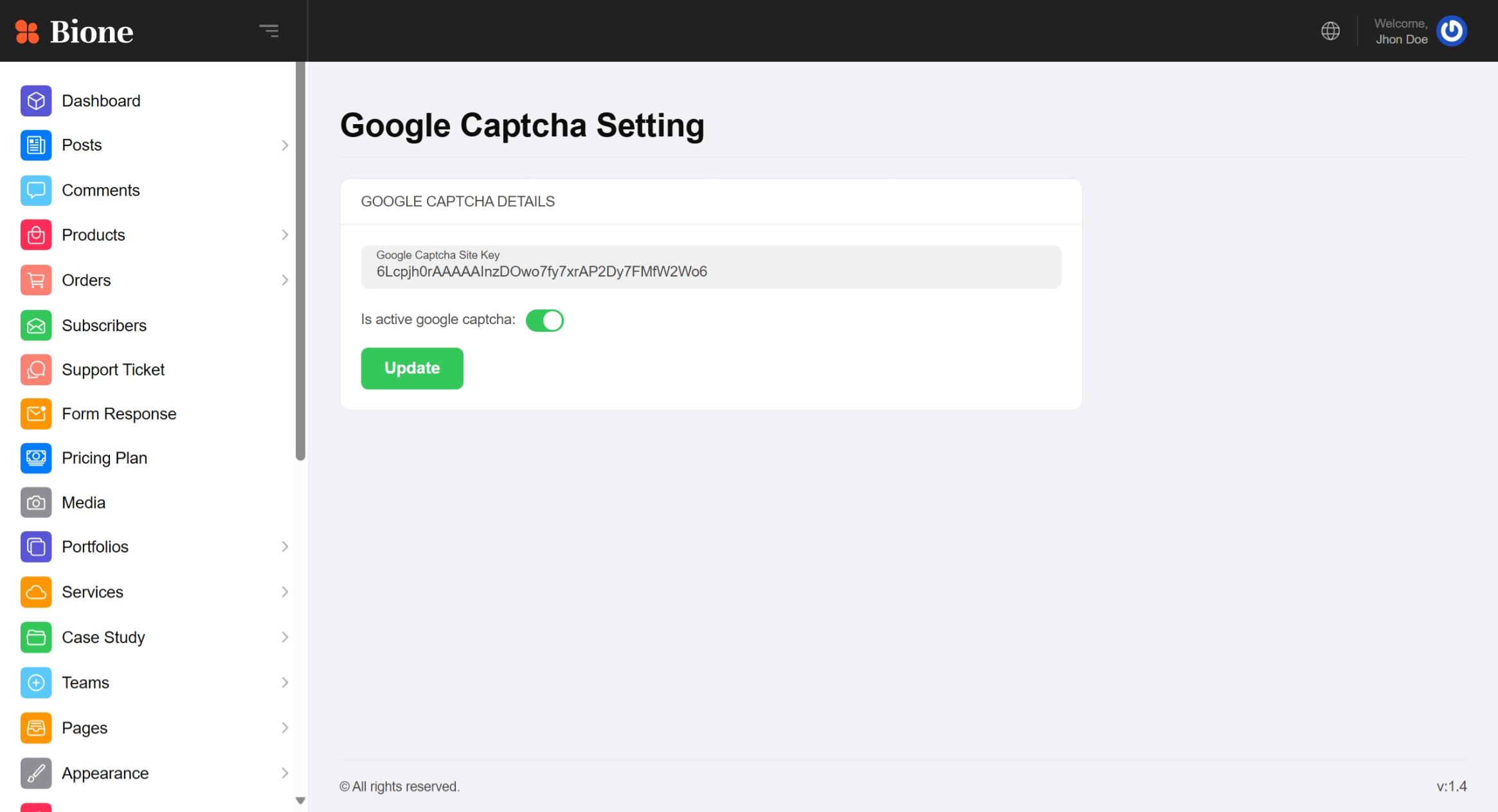Click the Google Captcha Site Key field
This screenshot has height=812, width=1498.
click(711, 267)
